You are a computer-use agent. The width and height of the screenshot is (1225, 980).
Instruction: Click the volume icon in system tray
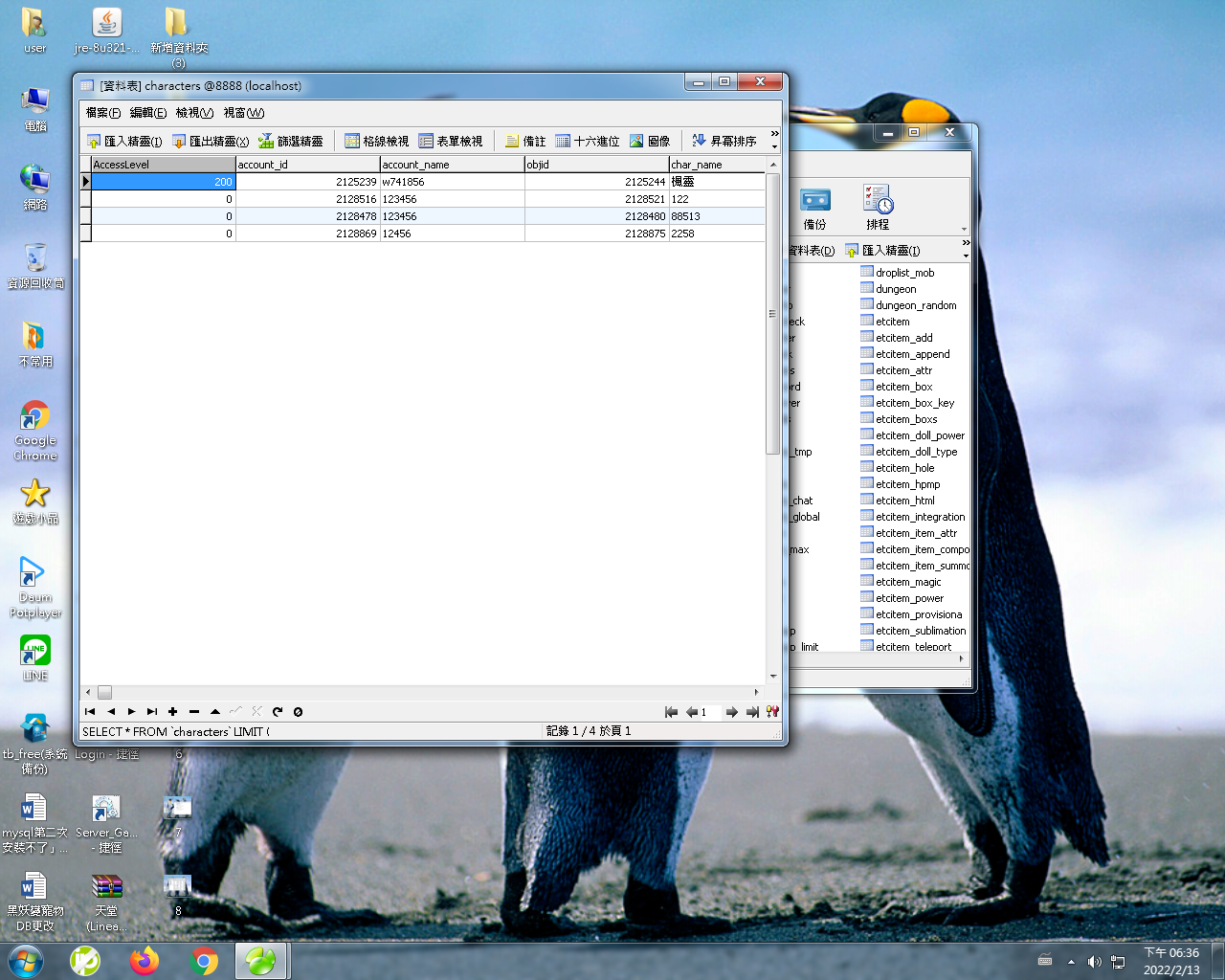click(x=1095, y=961)
